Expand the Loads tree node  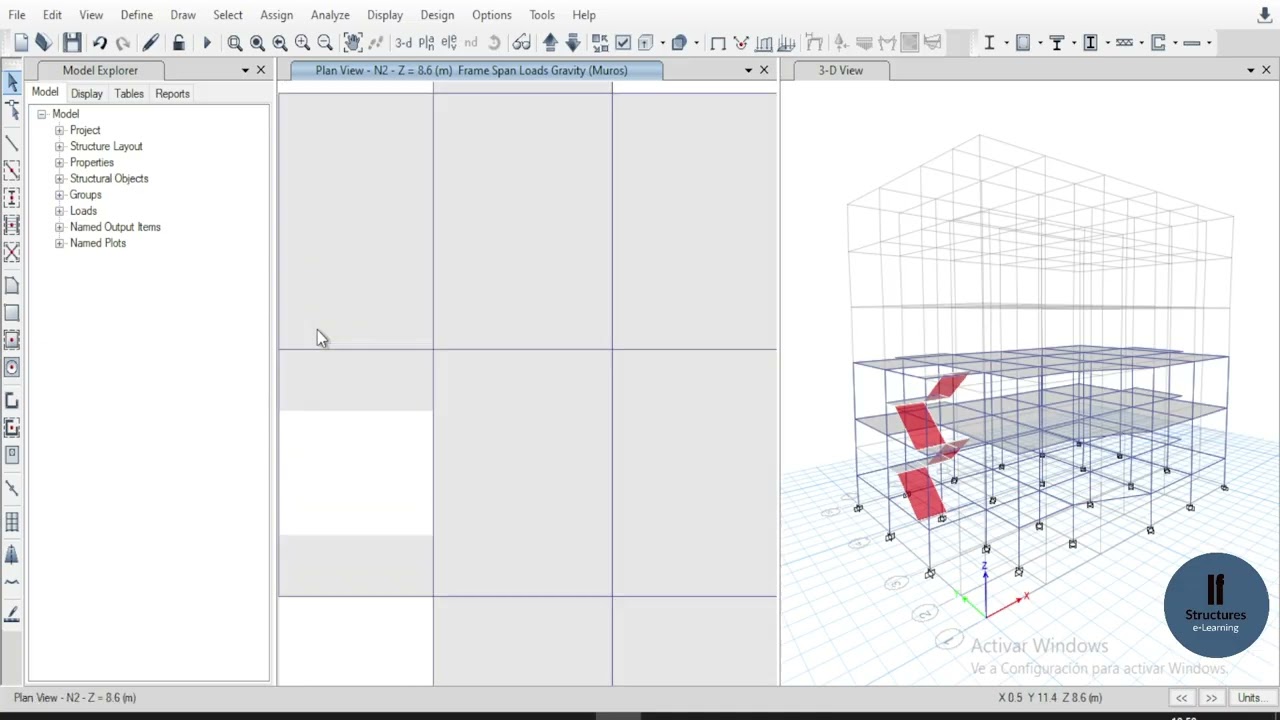pyautogui.click(x=59, y=211)
